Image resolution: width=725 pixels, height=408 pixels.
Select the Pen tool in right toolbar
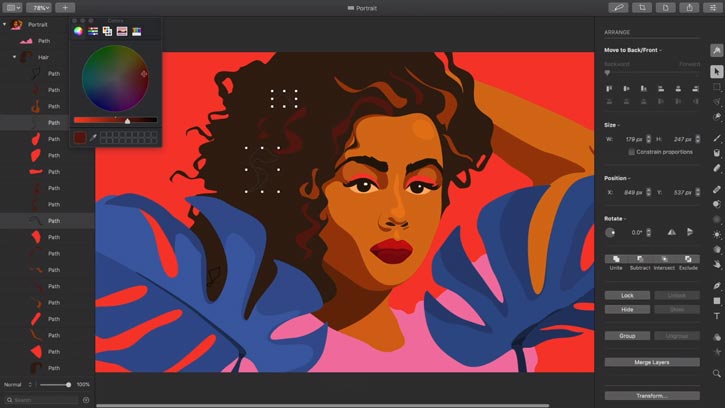pyautogui.click(x=717, y=285)
